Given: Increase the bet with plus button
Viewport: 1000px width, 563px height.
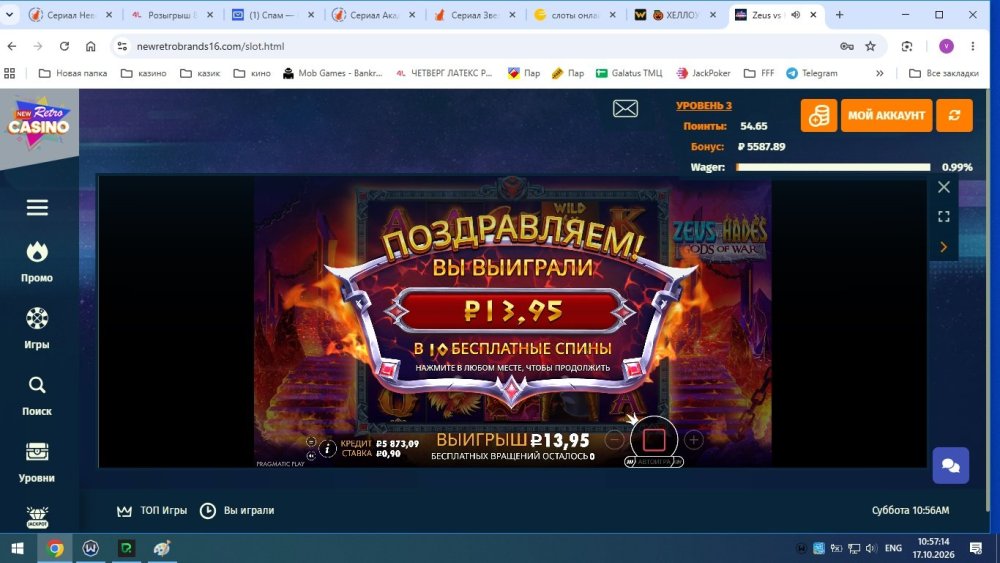Looking at the screenshot, I should [694, 439].
